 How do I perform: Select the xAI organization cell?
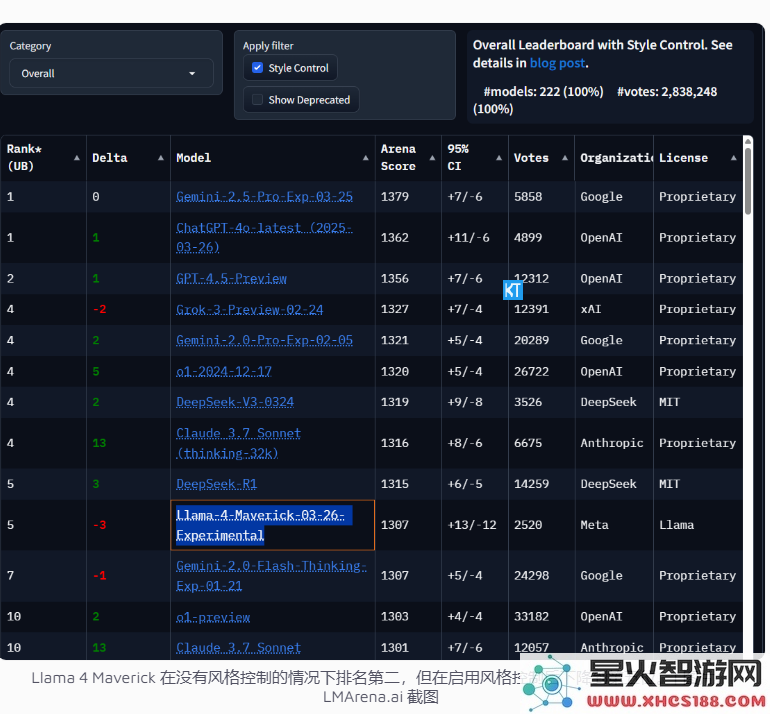pyautogui.click(x=614, y=309)
